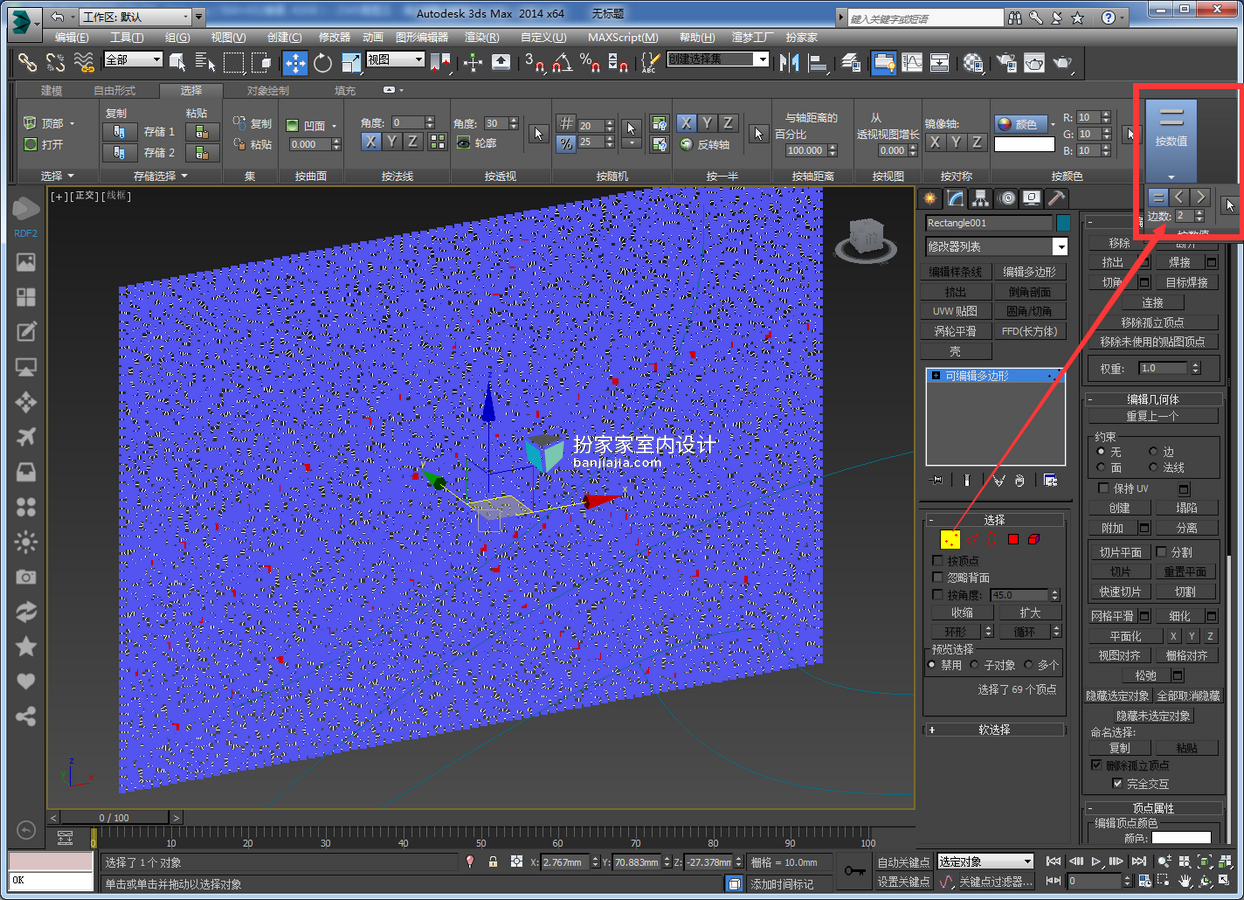Select the 子对象 preview selection radio
Viewport: 1244px width, 900px height.
pos(974,665)
